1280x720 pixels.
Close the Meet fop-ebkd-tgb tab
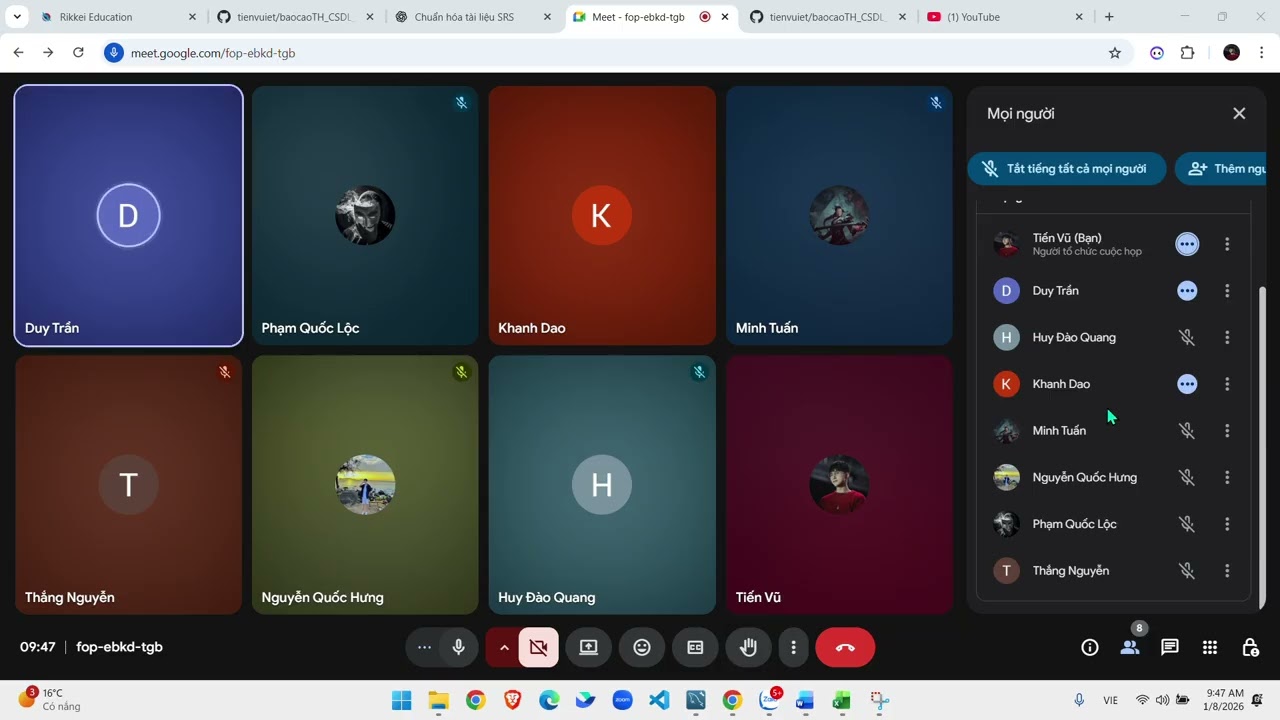pos(725,17)
